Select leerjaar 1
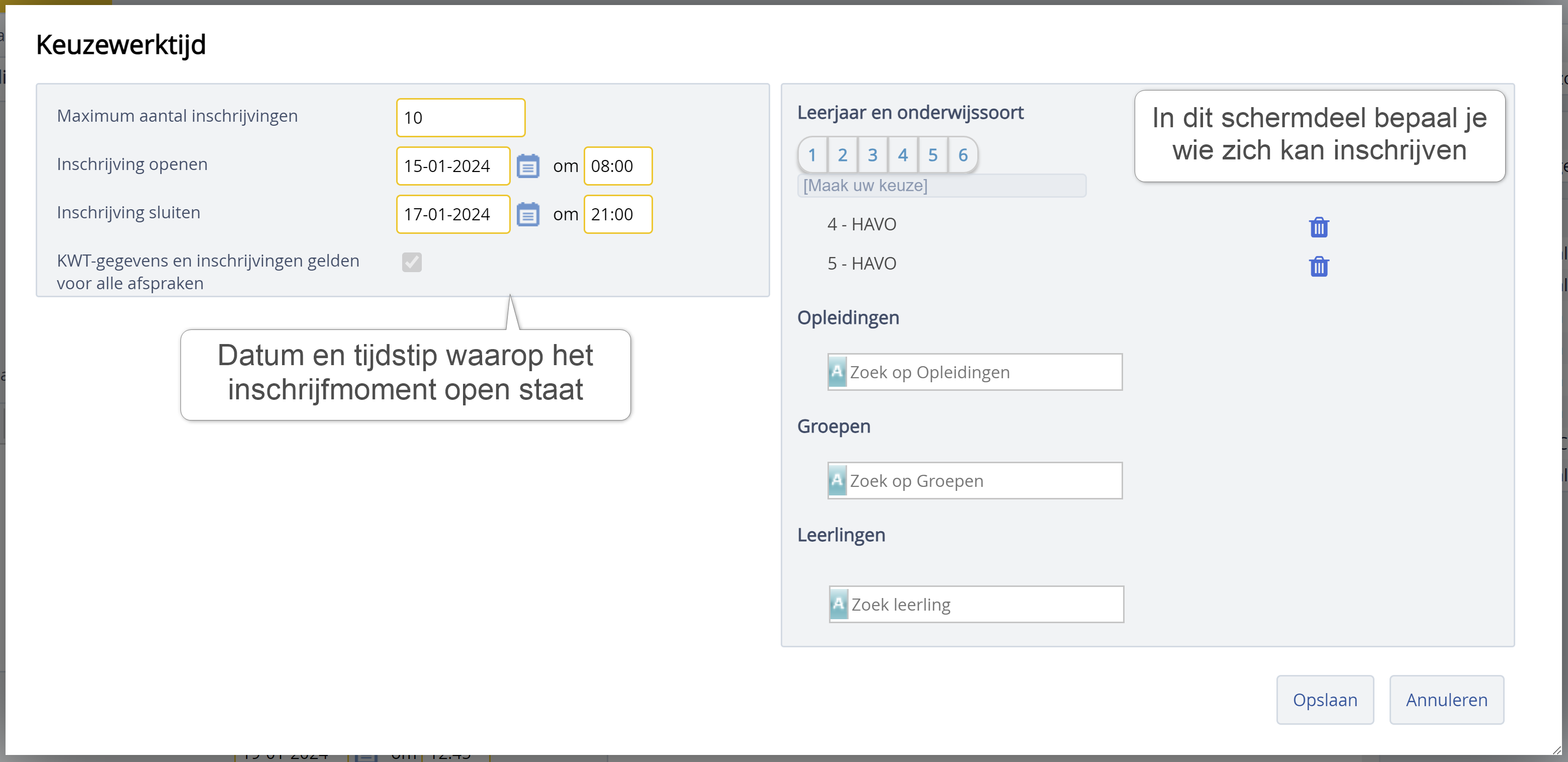 tap(812, 155)
